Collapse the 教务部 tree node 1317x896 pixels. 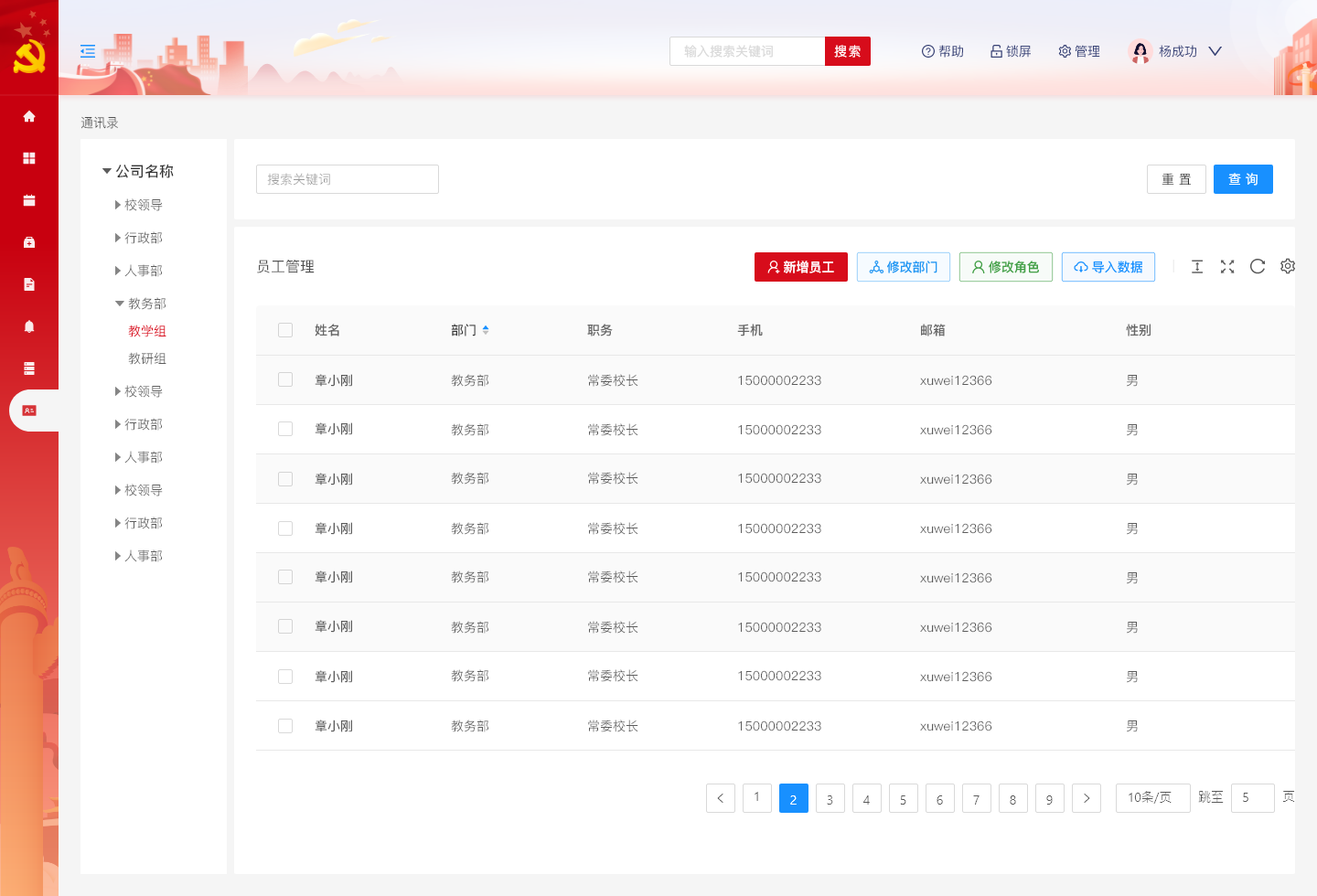pos(119,303)
